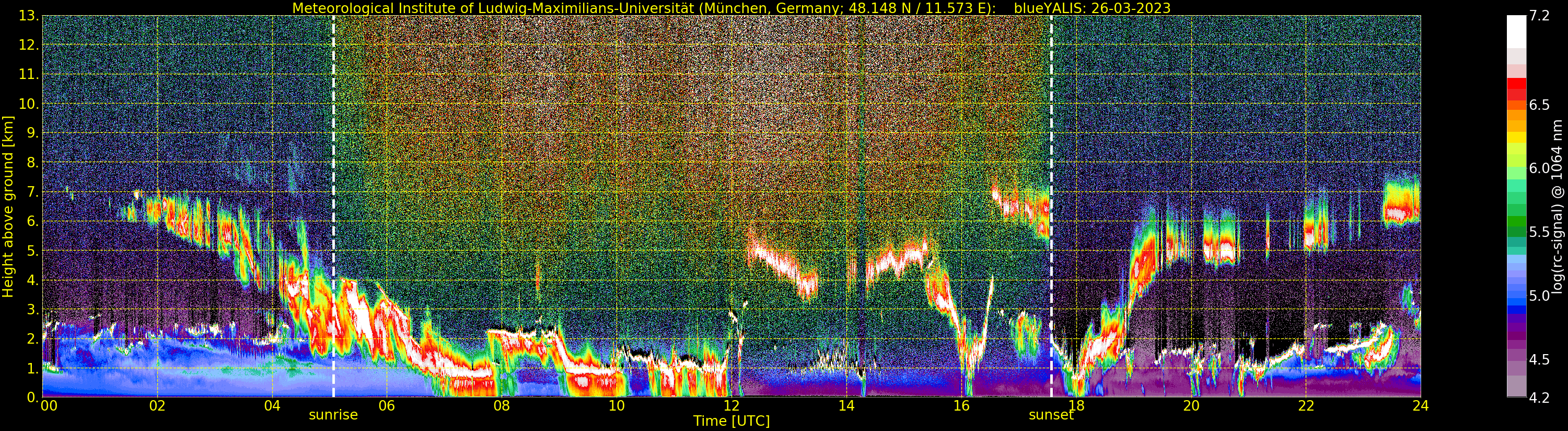Click the height axis tick label 3
This screenshot has width=1568, height=431.
(x=33, y=310)
